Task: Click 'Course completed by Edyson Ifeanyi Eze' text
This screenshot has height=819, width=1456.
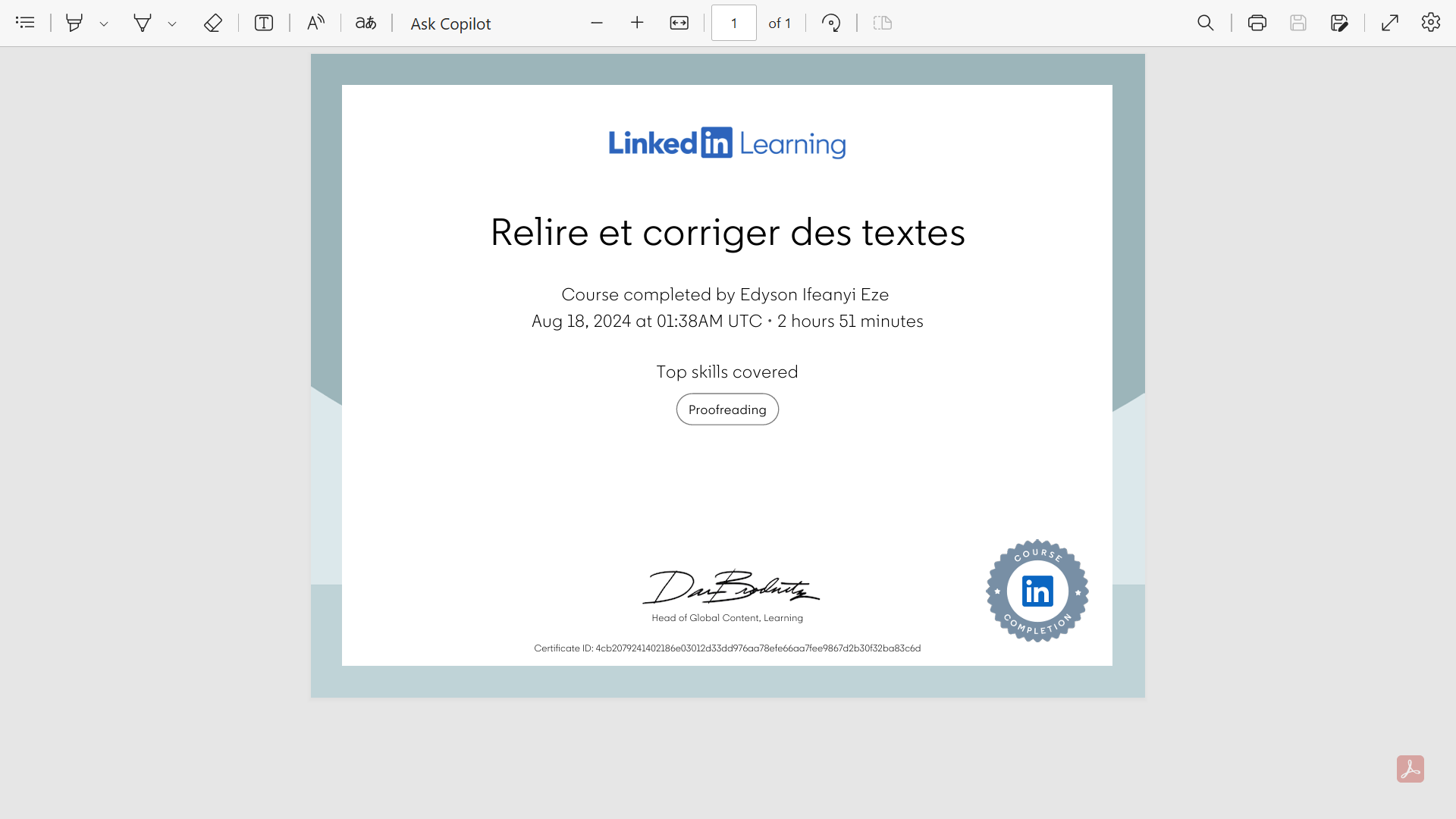Action: (725, 294)
